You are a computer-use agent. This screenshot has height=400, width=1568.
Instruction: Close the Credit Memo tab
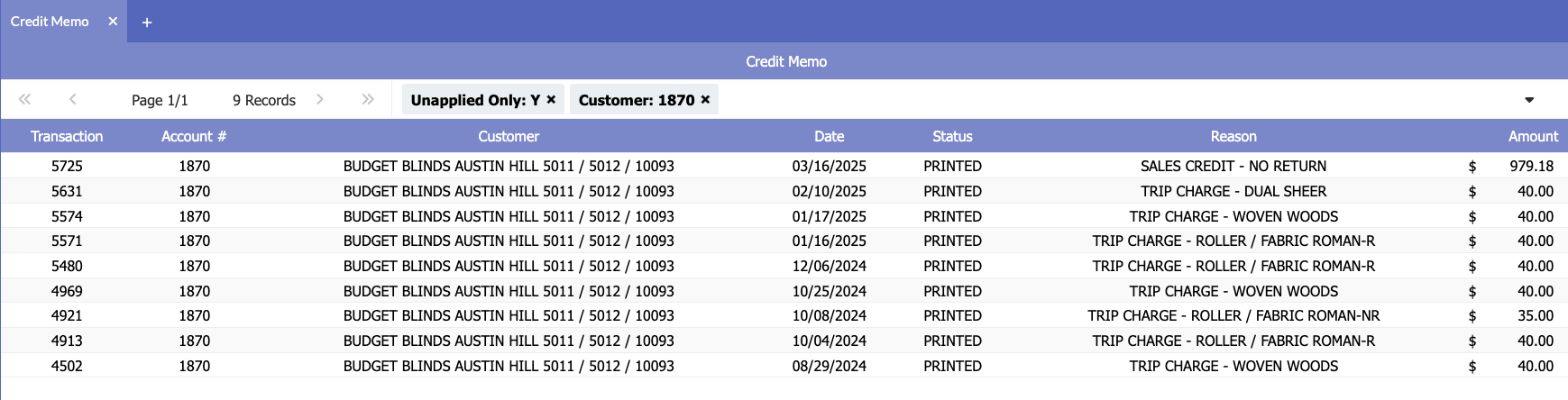[113, 21]
